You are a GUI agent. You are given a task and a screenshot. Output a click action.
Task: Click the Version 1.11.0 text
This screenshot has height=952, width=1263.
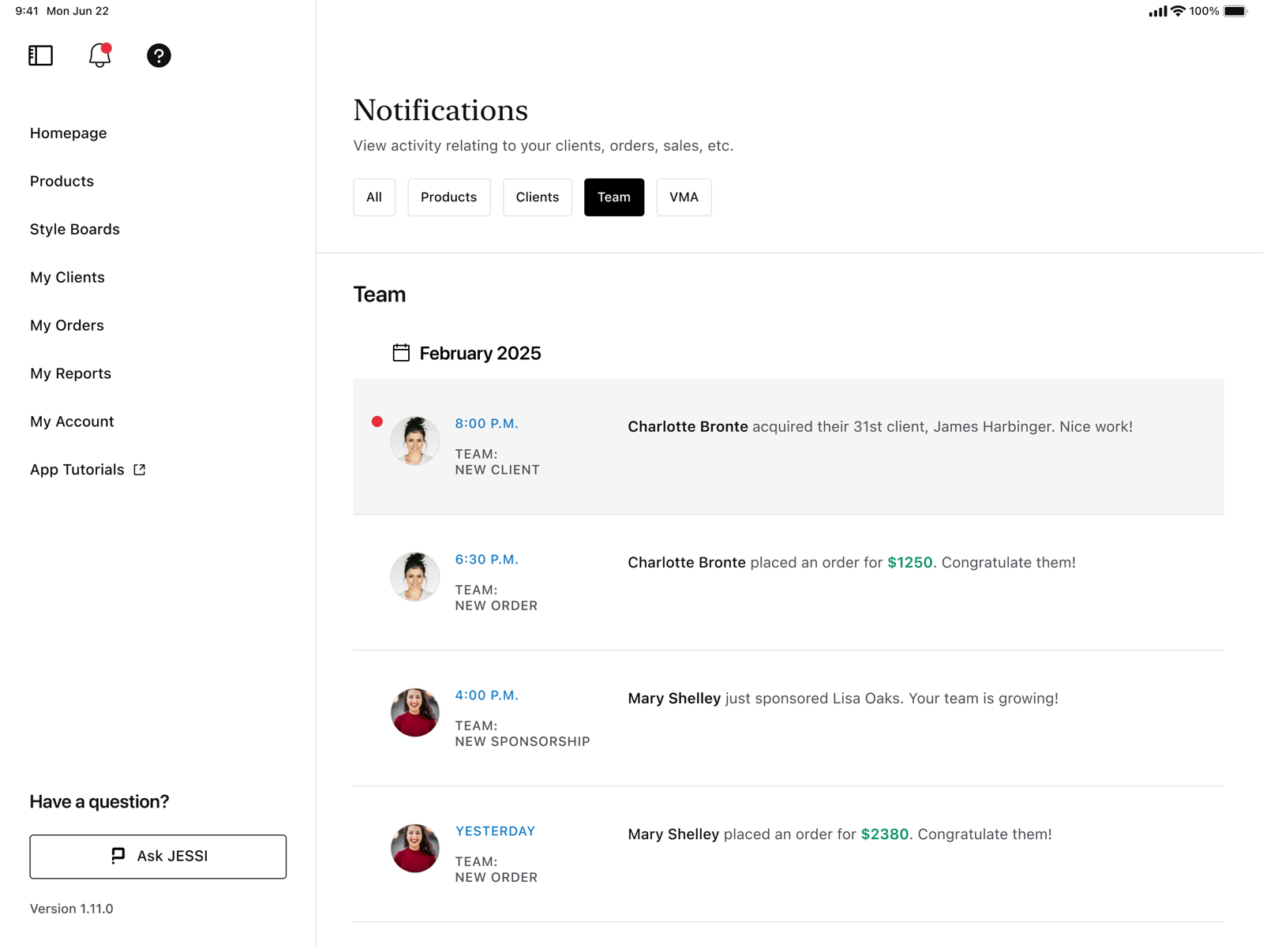pyautogui.click(x=72, y=909)
